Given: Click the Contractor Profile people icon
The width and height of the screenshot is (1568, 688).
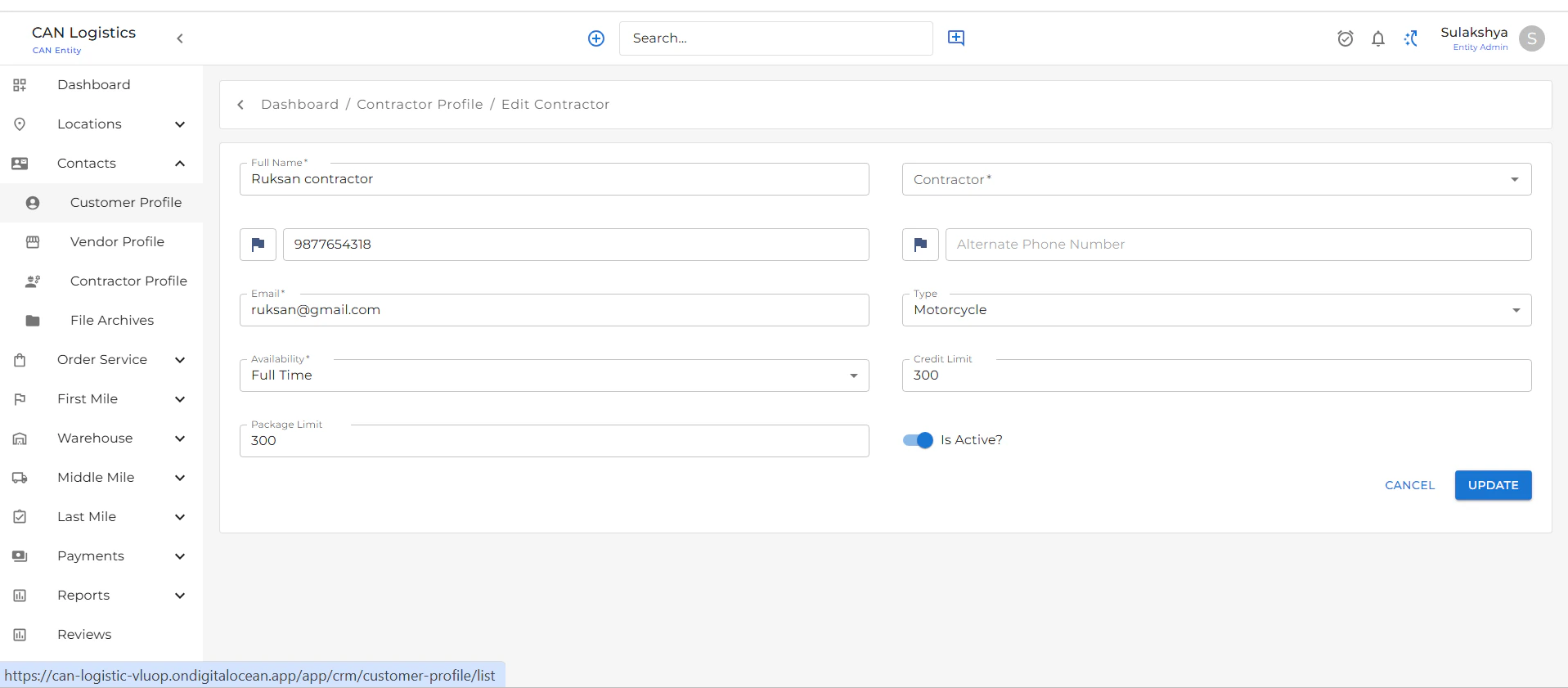Looking at the screenshot, I should click(x=33, y=281).
